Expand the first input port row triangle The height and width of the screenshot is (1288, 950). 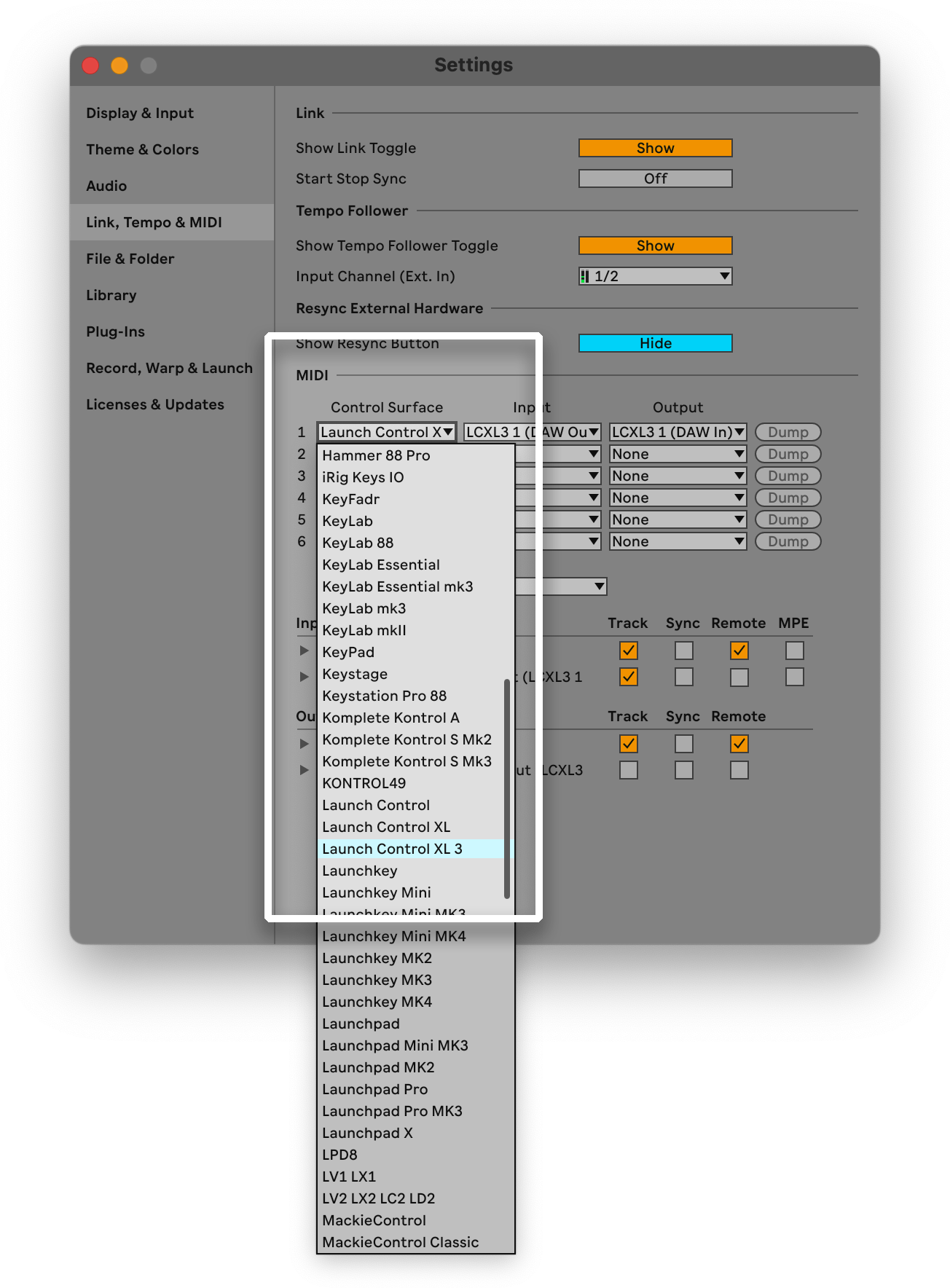pyautogui.click(x=305, y=651)
